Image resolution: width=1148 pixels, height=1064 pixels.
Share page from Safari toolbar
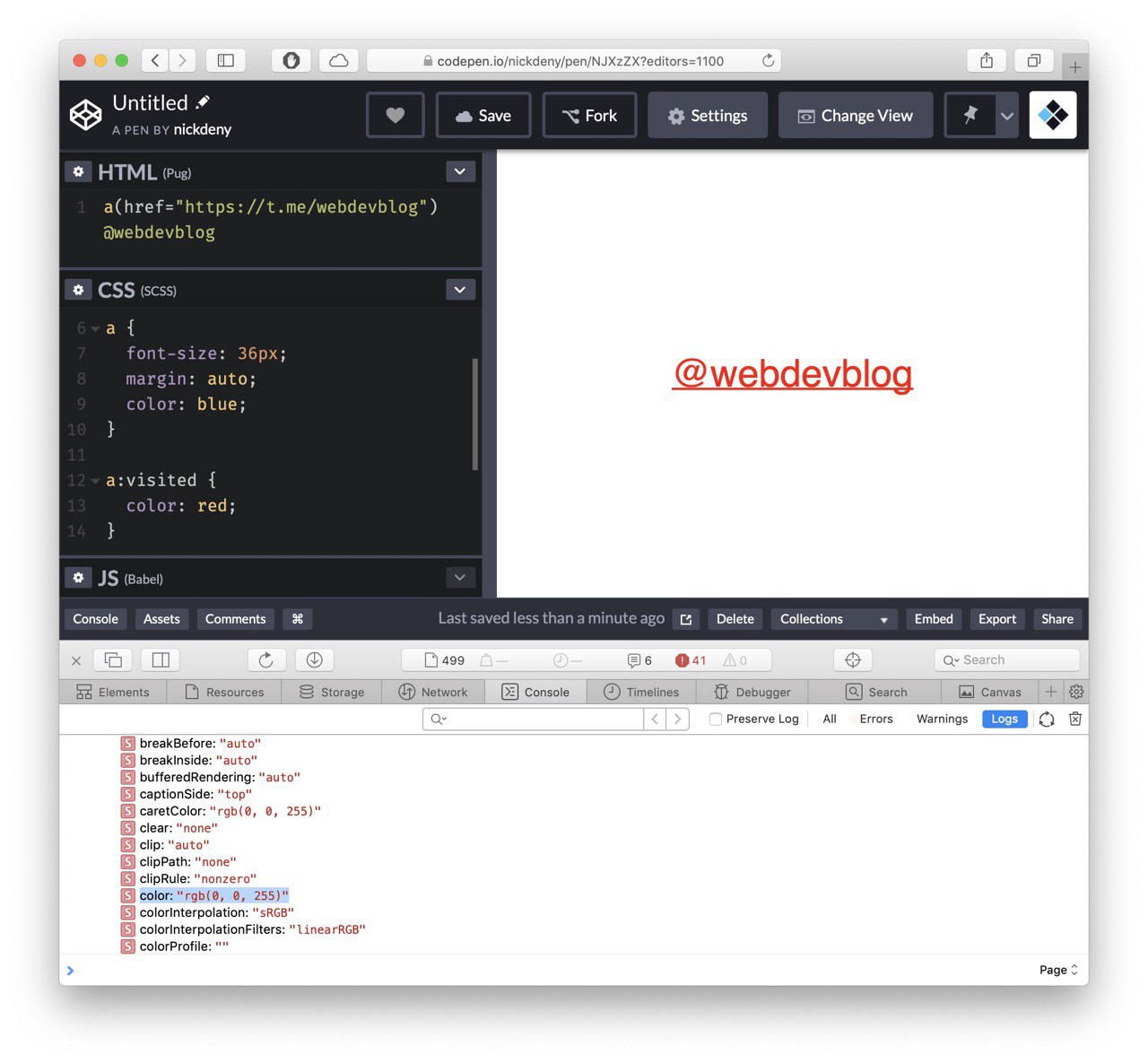click(x=987, y=60)
